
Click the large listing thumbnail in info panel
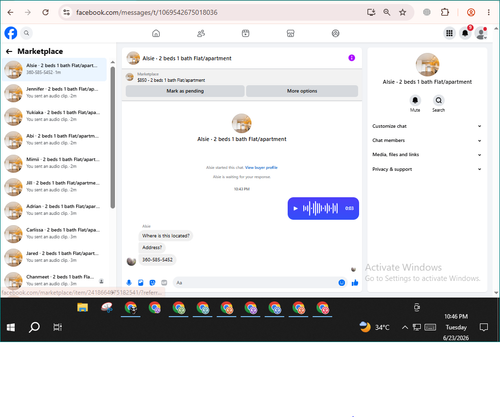pos(427,65)
